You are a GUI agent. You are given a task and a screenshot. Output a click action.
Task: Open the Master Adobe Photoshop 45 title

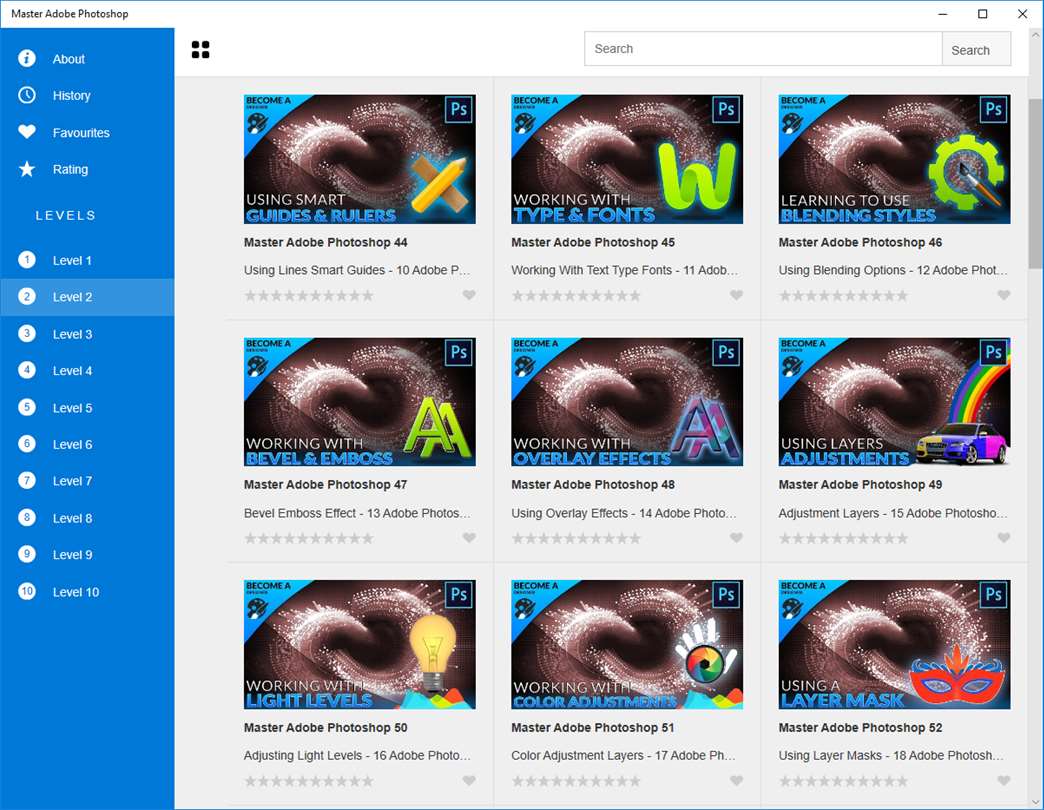click(593, 242)
